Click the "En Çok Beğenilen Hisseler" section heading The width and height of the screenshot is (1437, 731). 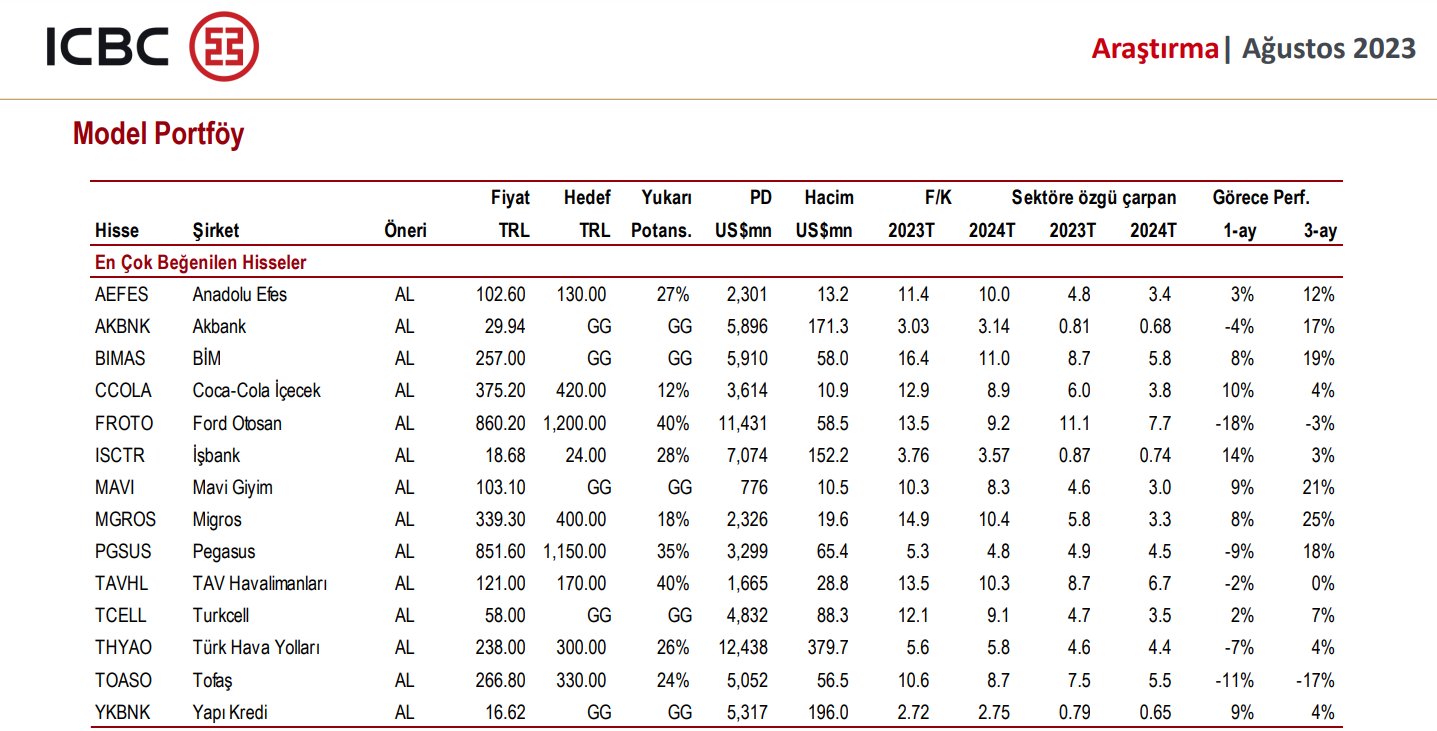coord(200,263)
